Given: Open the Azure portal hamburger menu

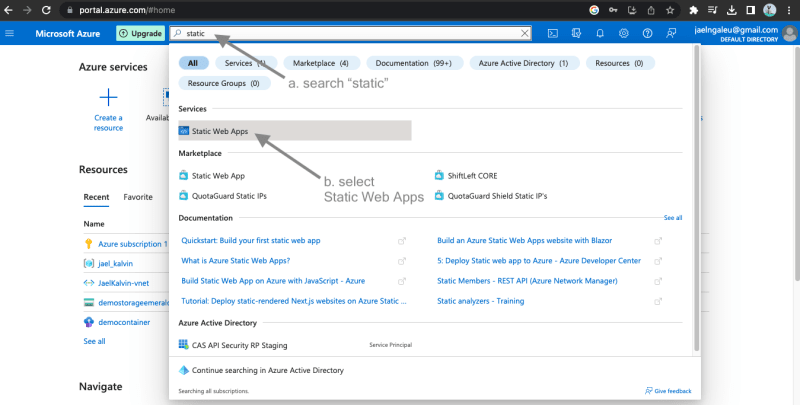Looking at the screenshot, I should [x=9, y=34].
